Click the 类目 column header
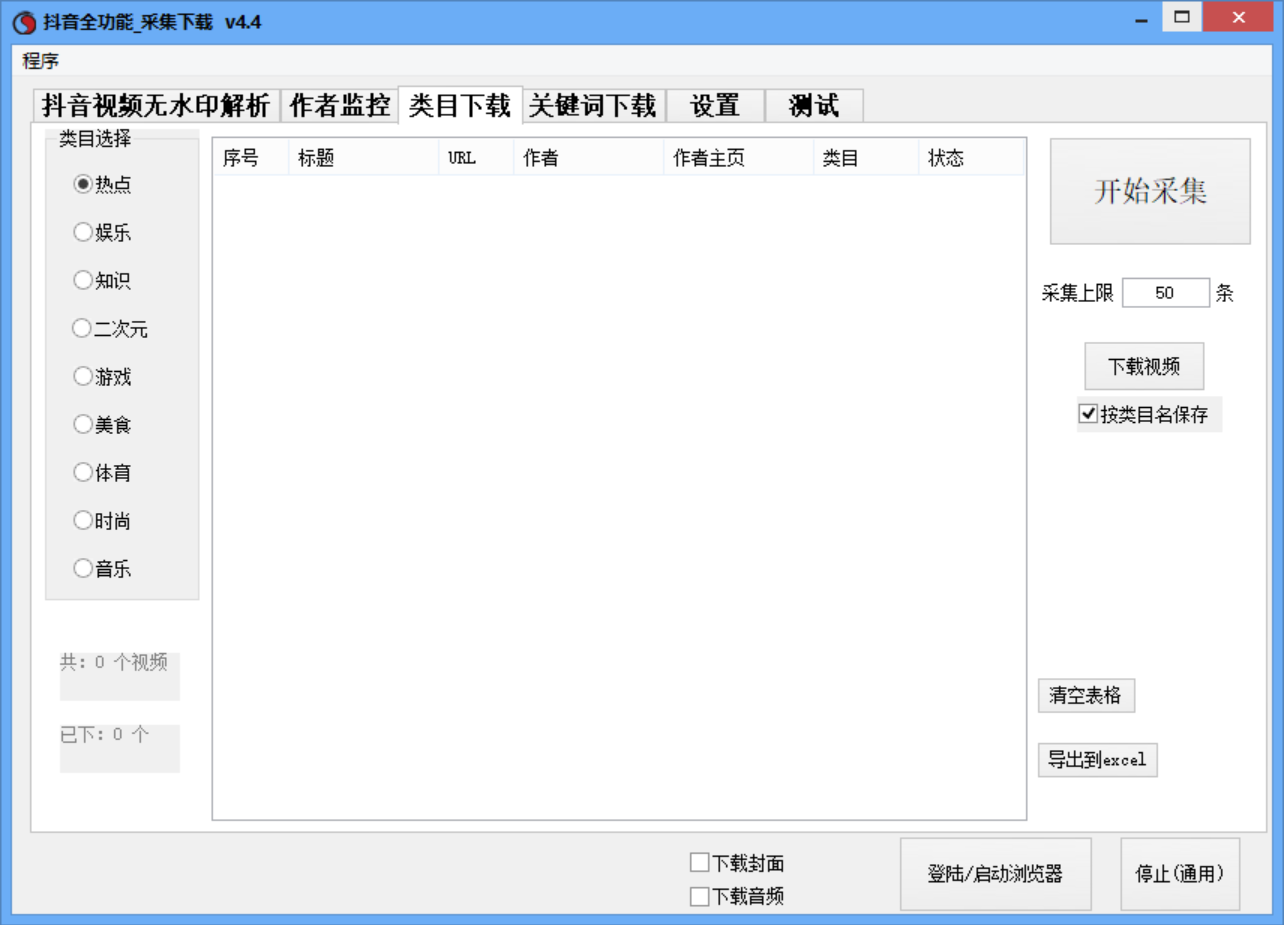The image size is (1284, 925). coord(867,158)
